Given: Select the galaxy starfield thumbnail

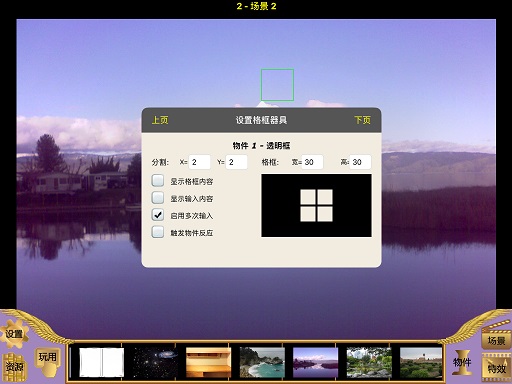Looking at the screenshot, I should click(155, 362).
